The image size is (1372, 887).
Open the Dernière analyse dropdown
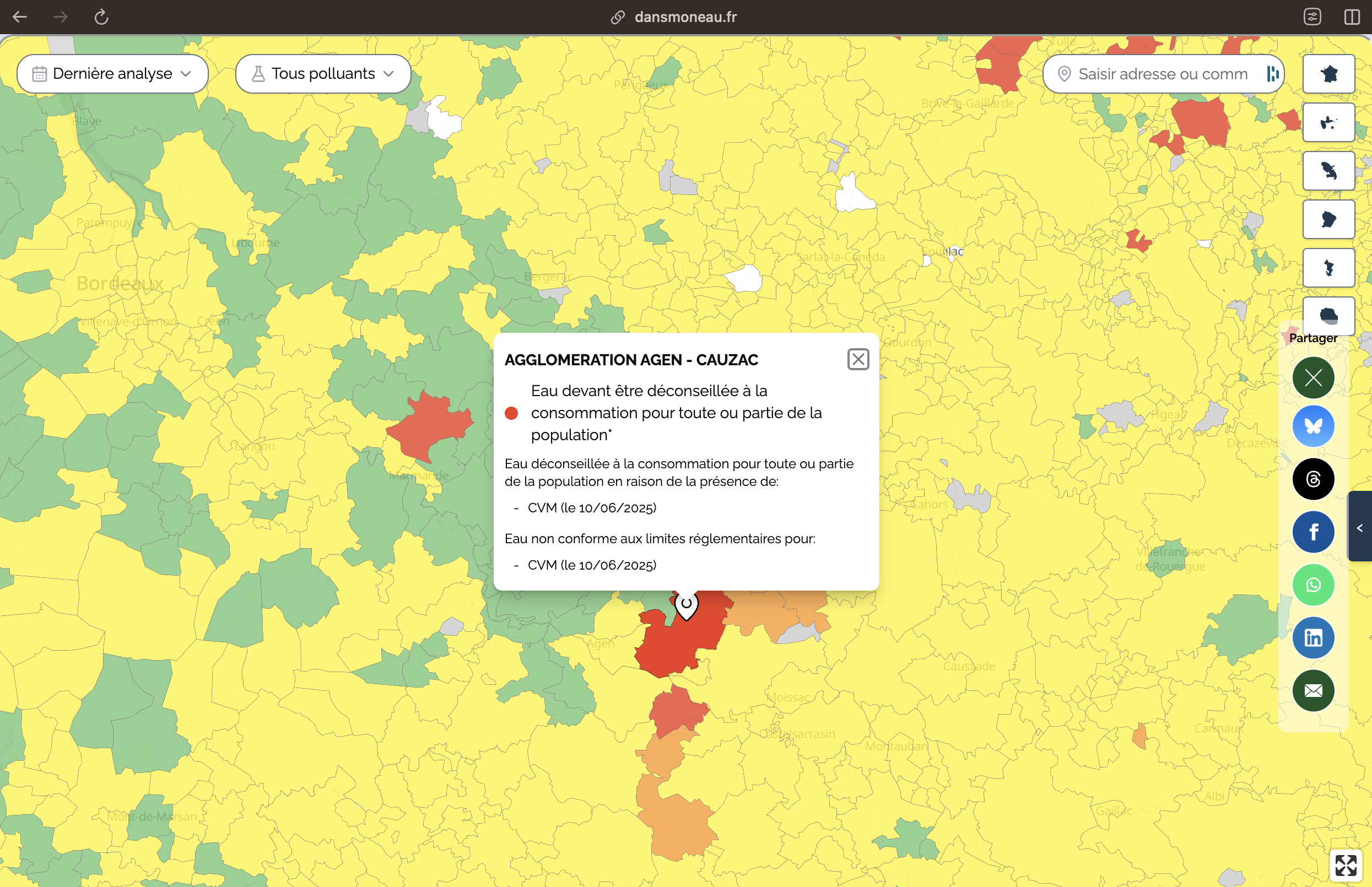[112, 73]
